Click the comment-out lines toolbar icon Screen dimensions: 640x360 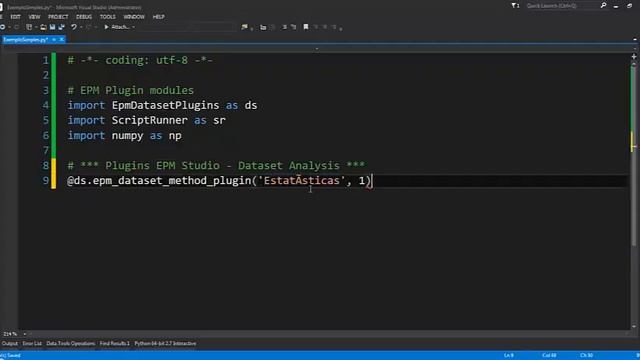tap(284, 27)
